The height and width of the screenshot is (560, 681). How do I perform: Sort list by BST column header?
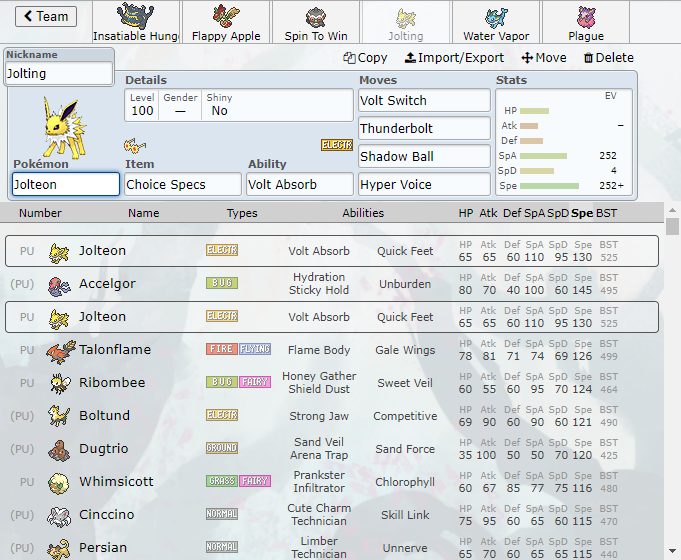[606, 213]
